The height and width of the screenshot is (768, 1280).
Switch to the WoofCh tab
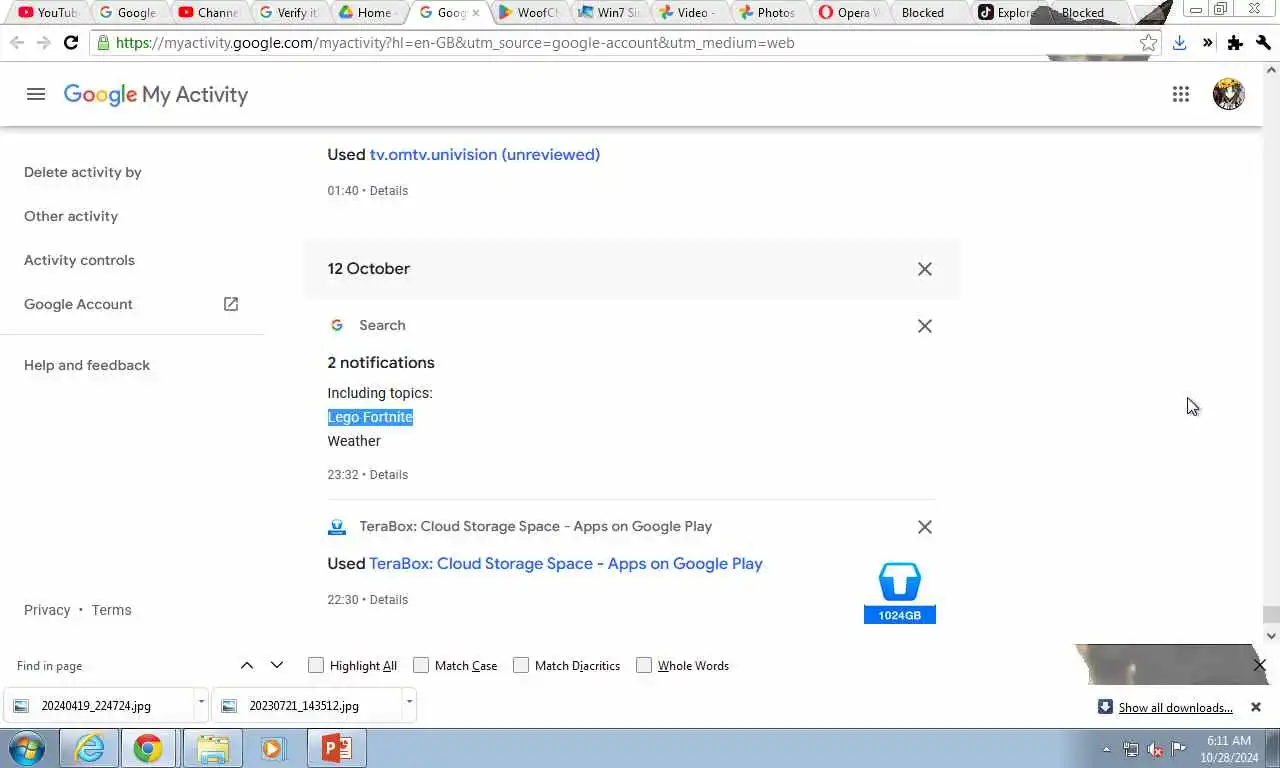click(x=528, y=13)
